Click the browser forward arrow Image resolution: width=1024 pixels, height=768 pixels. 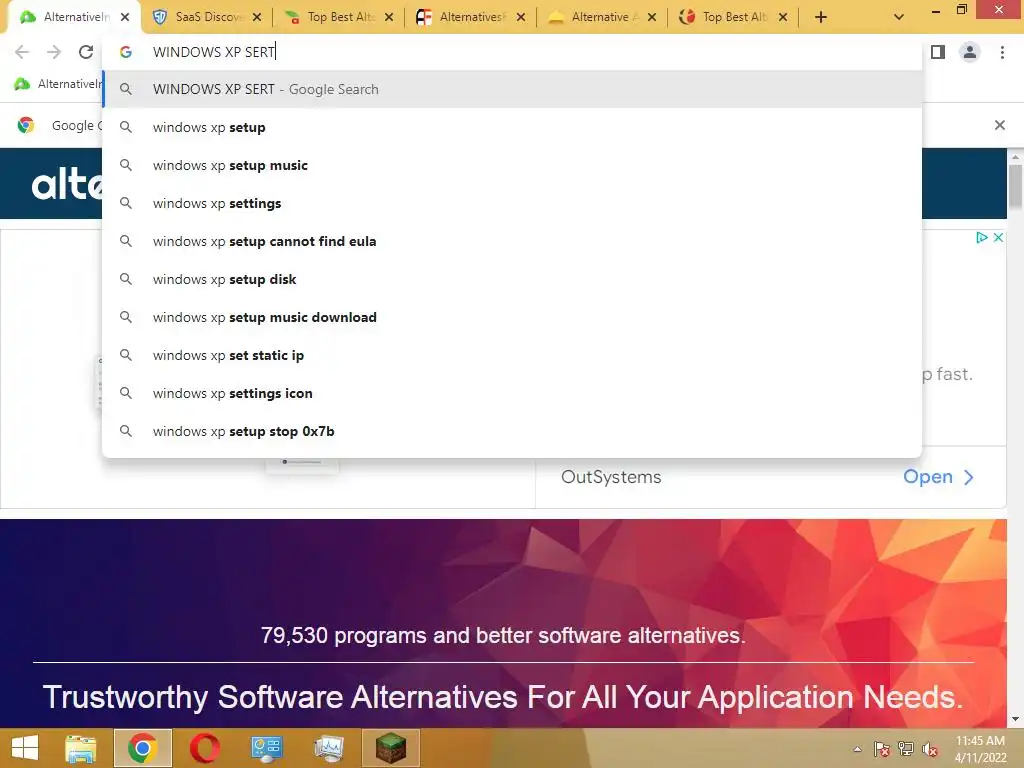(54, 52)
